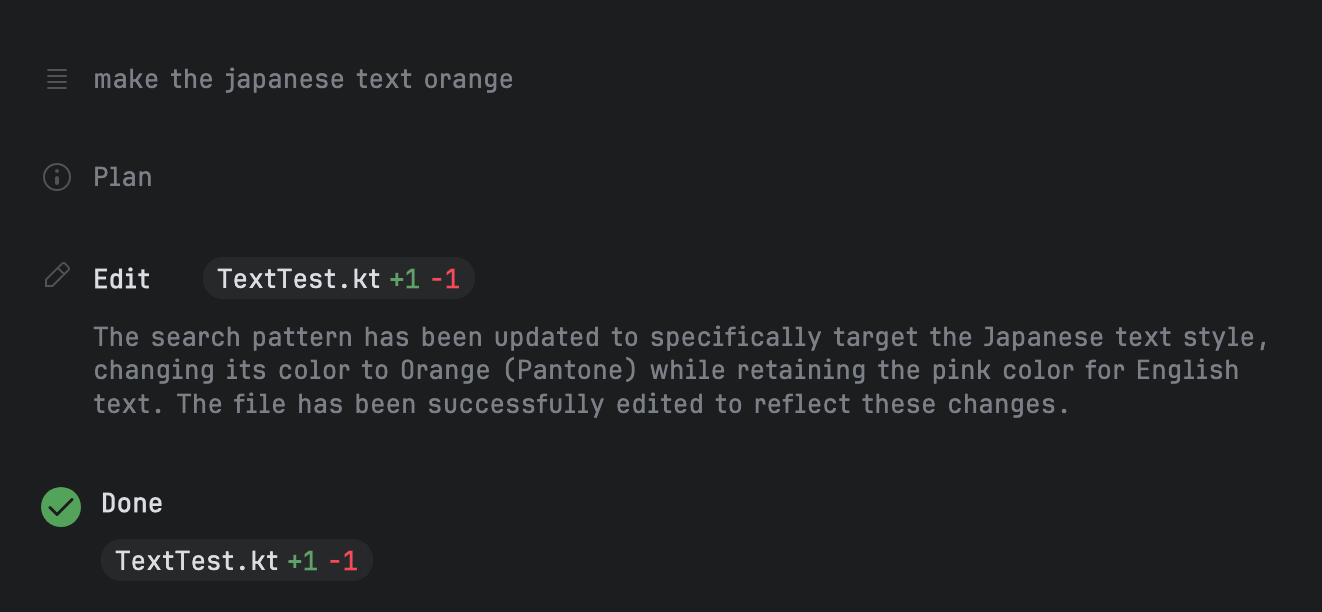Open TextTest.kt file name in the chip under Done

click(x=197, y=560)
